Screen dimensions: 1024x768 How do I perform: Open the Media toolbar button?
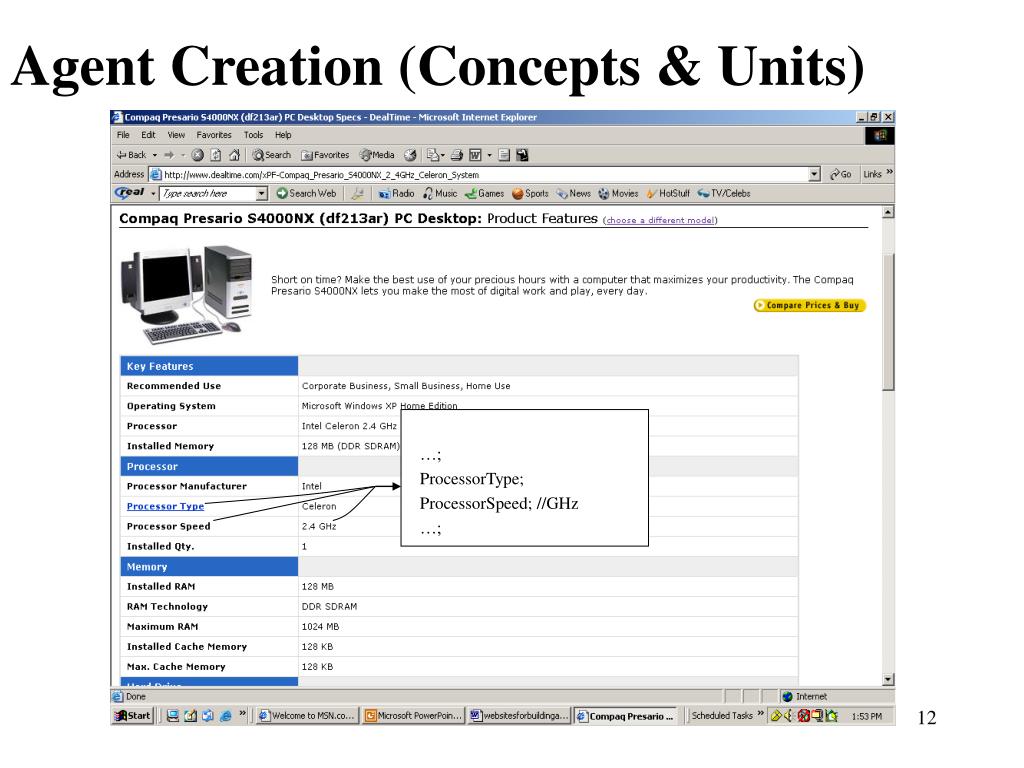377,155
